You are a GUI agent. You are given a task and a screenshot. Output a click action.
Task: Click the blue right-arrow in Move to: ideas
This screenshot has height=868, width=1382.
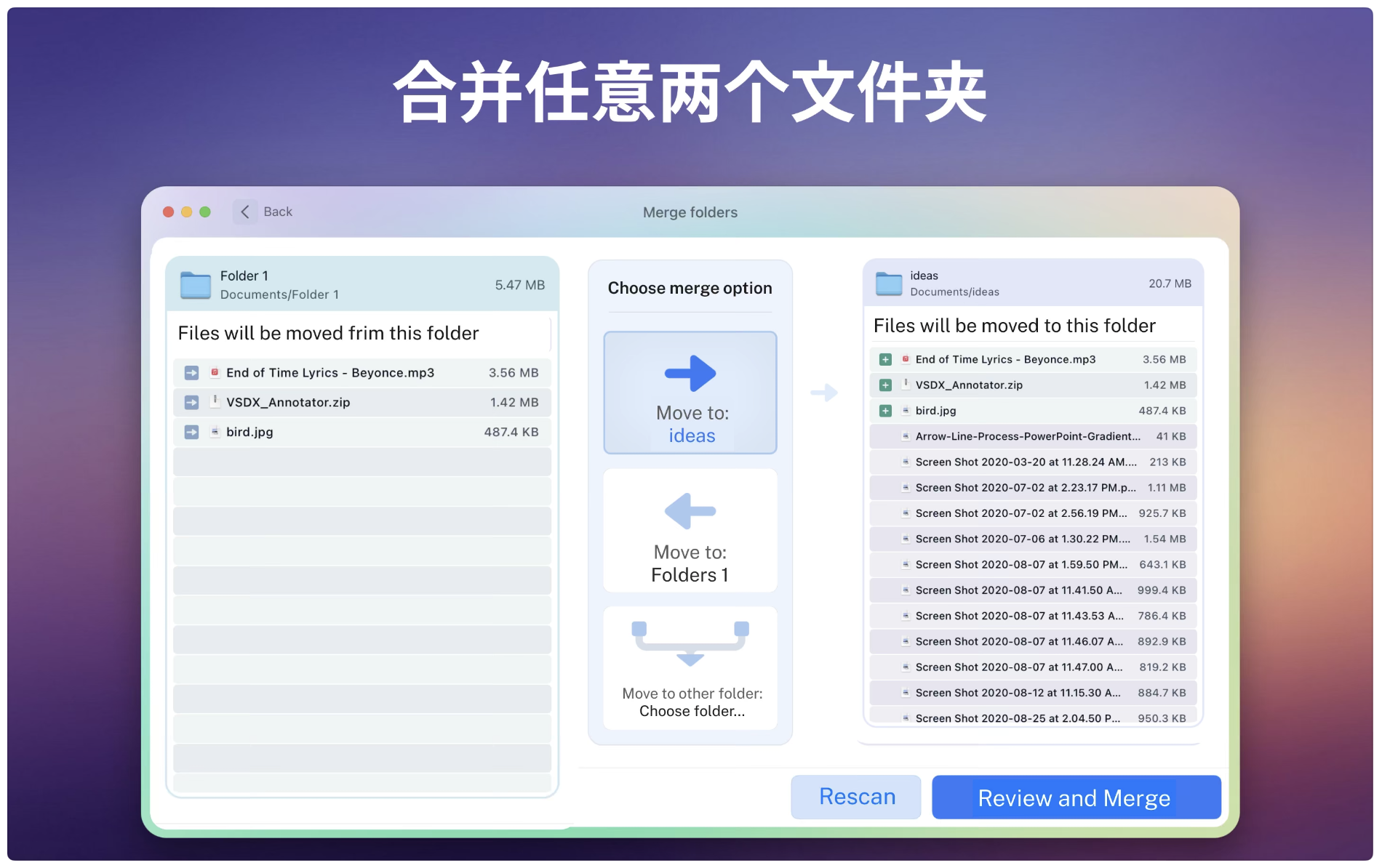tap(690, 371)
